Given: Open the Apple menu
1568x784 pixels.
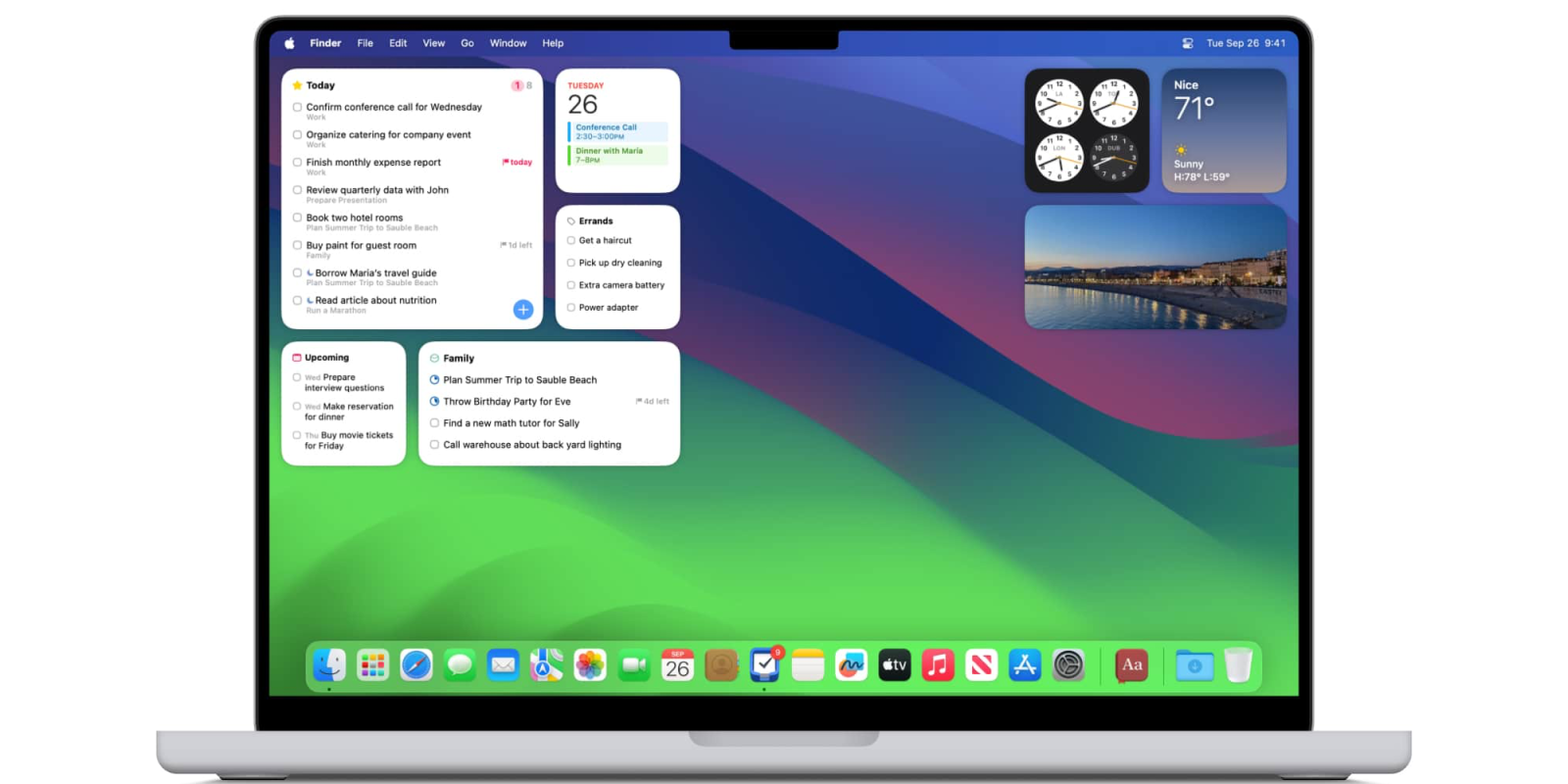Looking at the screenshot, I should [x=289, y=43].
